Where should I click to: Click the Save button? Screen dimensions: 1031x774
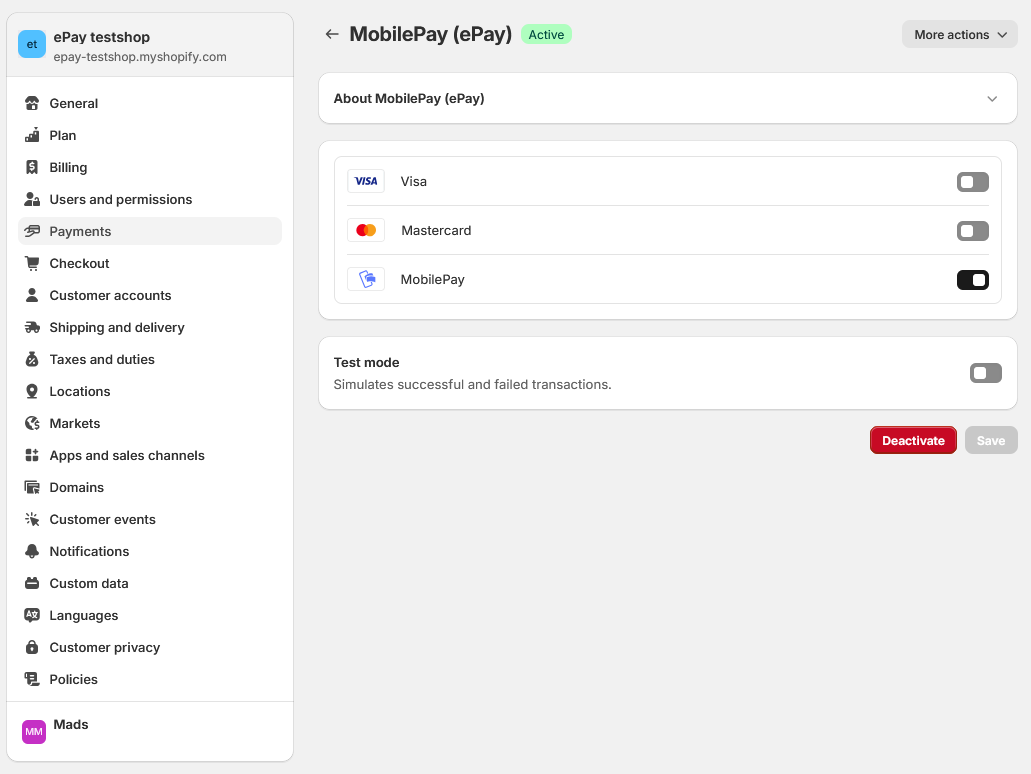coord(990,441)
